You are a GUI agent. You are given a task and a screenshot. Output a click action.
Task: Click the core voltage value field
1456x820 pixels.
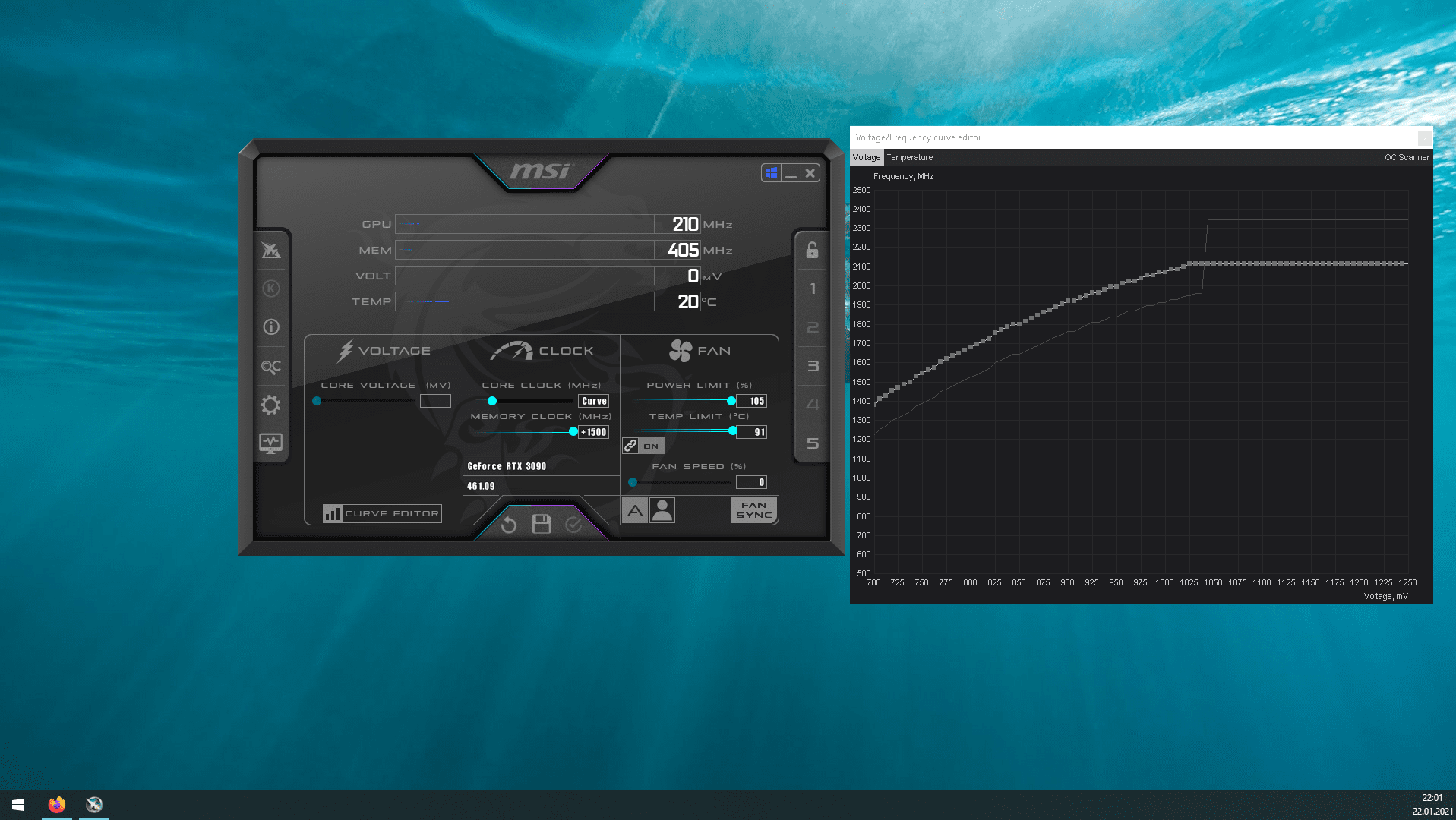point(435,401)
